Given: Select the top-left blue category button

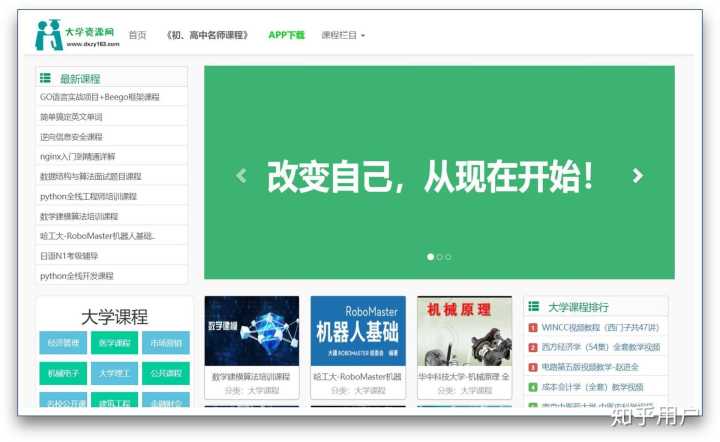Looking at the screenshot, I should (x=63, y=343).
